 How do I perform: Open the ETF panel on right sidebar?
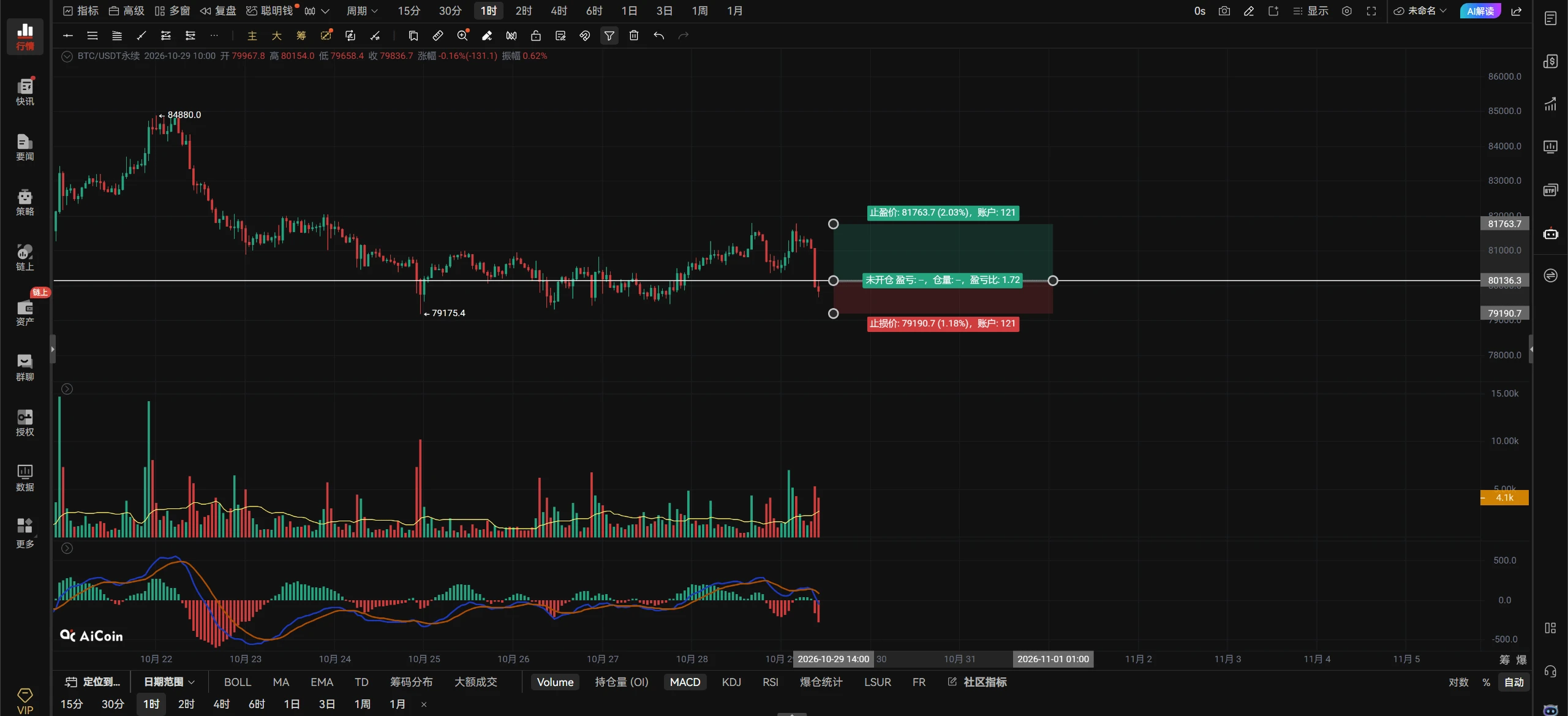(x=1550, y=190)
